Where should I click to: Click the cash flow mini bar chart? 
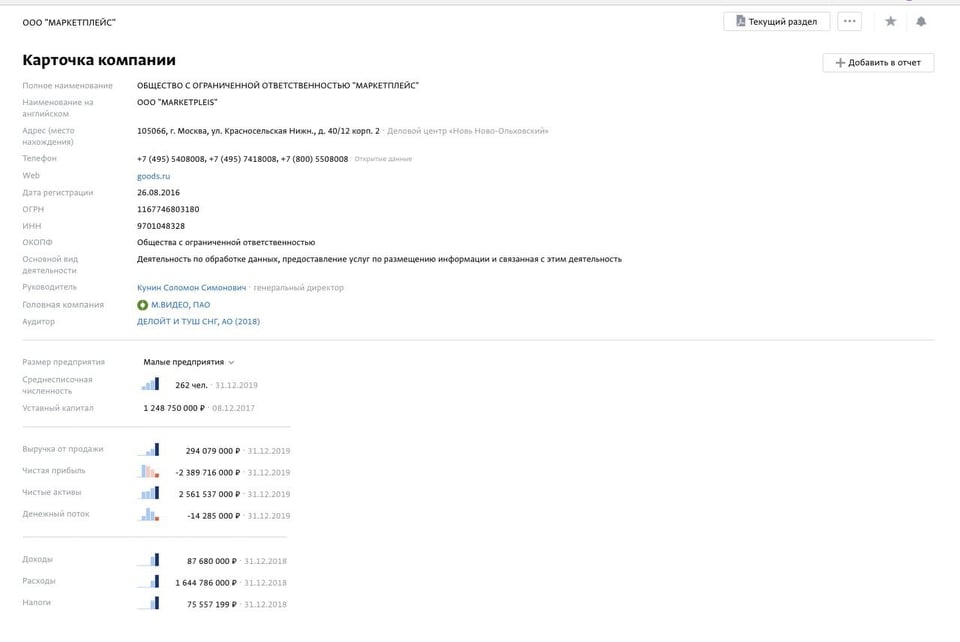(149, 515)
